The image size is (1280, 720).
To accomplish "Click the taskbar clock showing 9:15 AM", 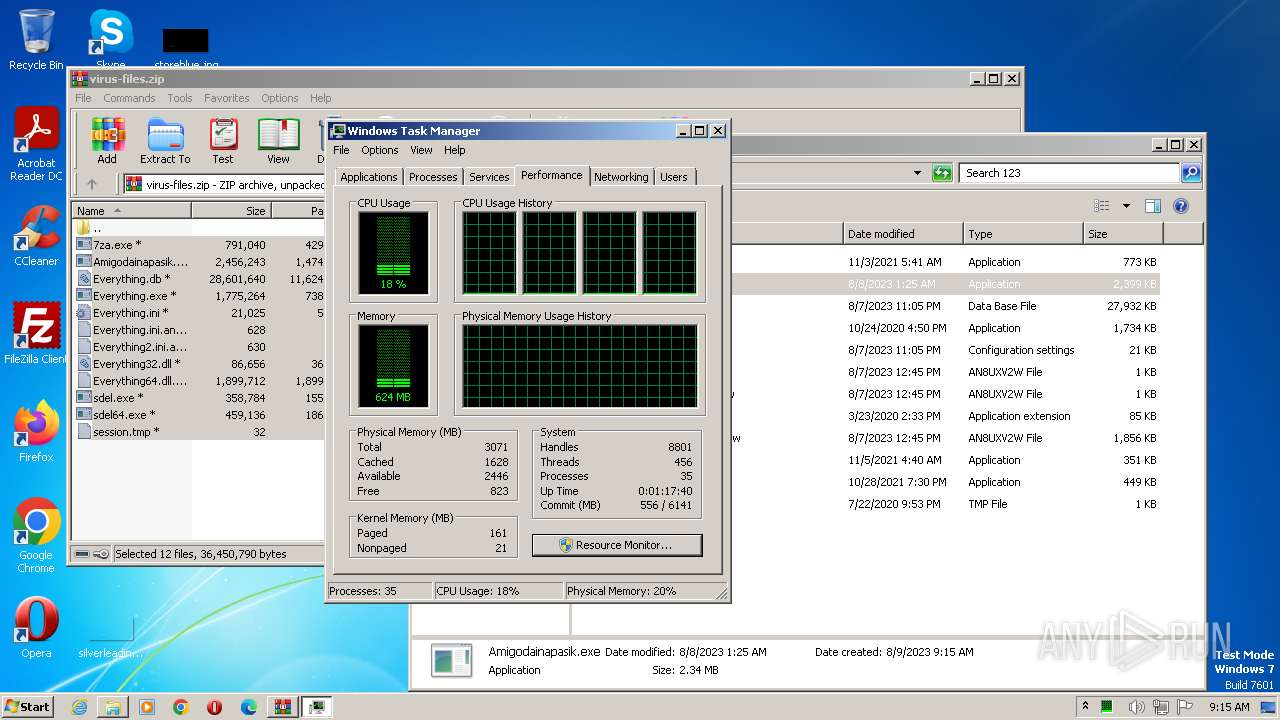I will (1229, 707).
